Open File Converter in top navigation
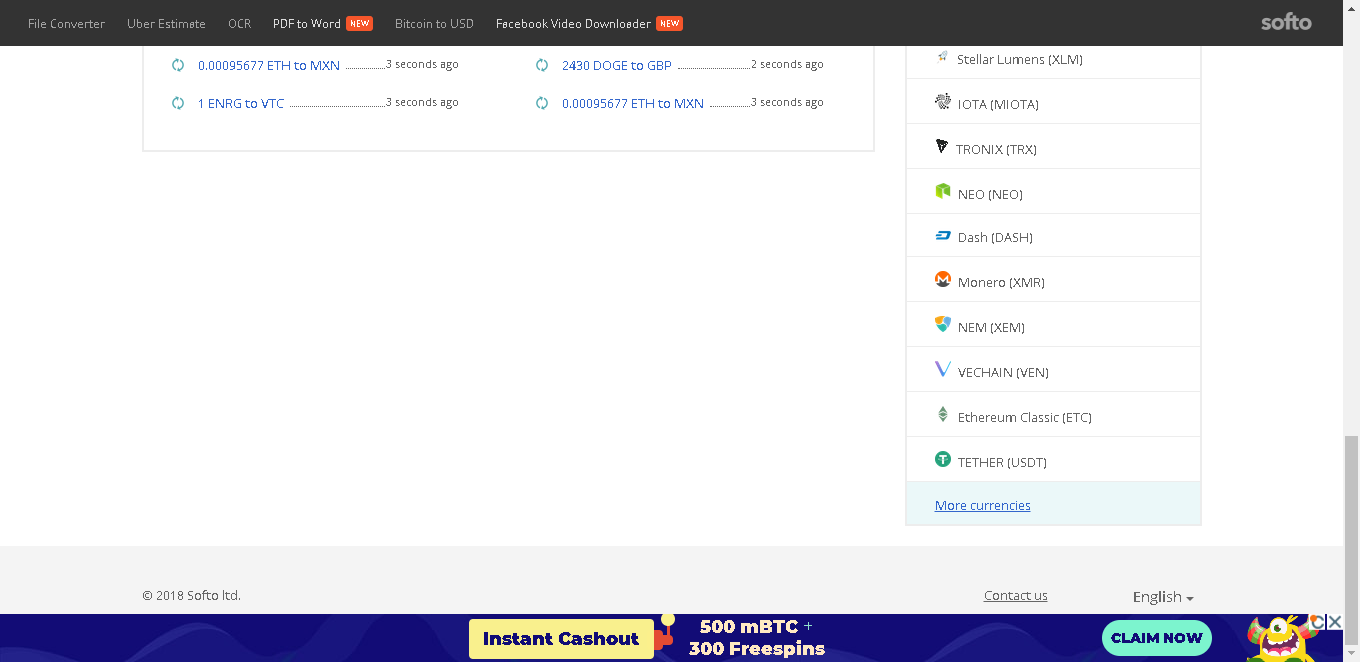 [66, 23]
